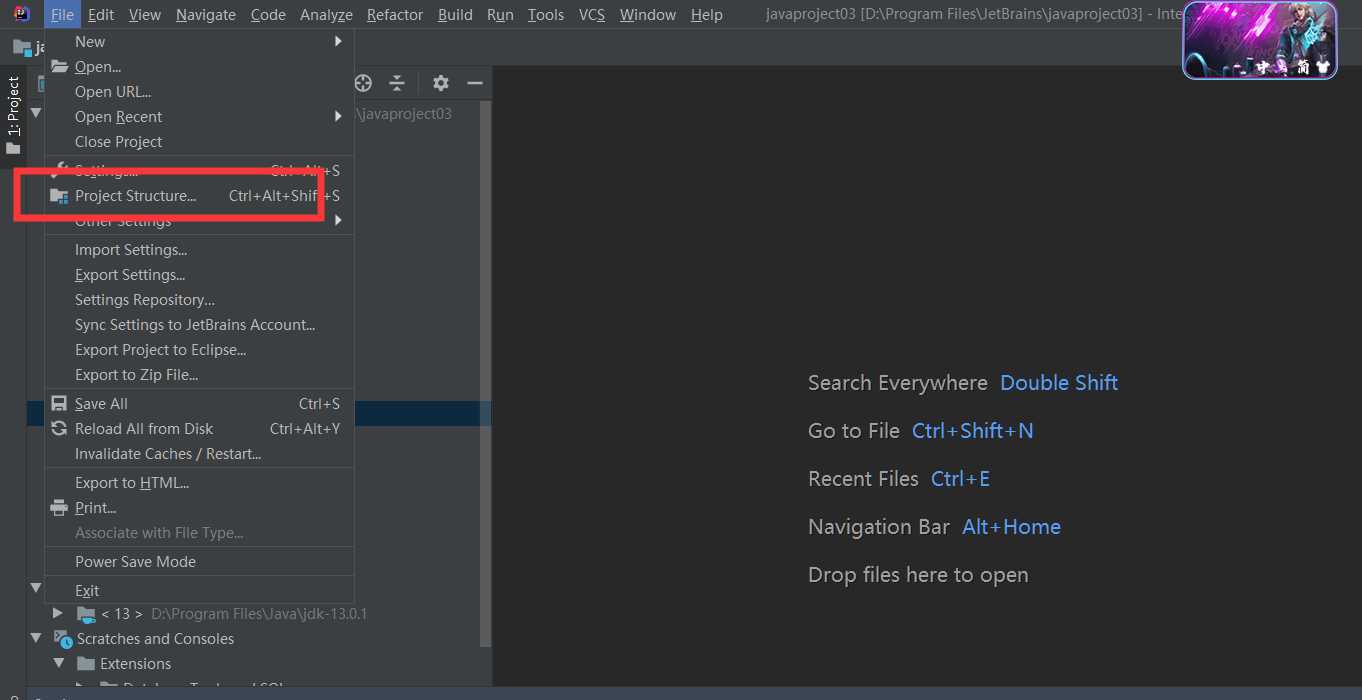Viewport: 1362px width, 700px height.
Task: Open the Code menu
Action: pyautogui.click(x=268, y=15)
